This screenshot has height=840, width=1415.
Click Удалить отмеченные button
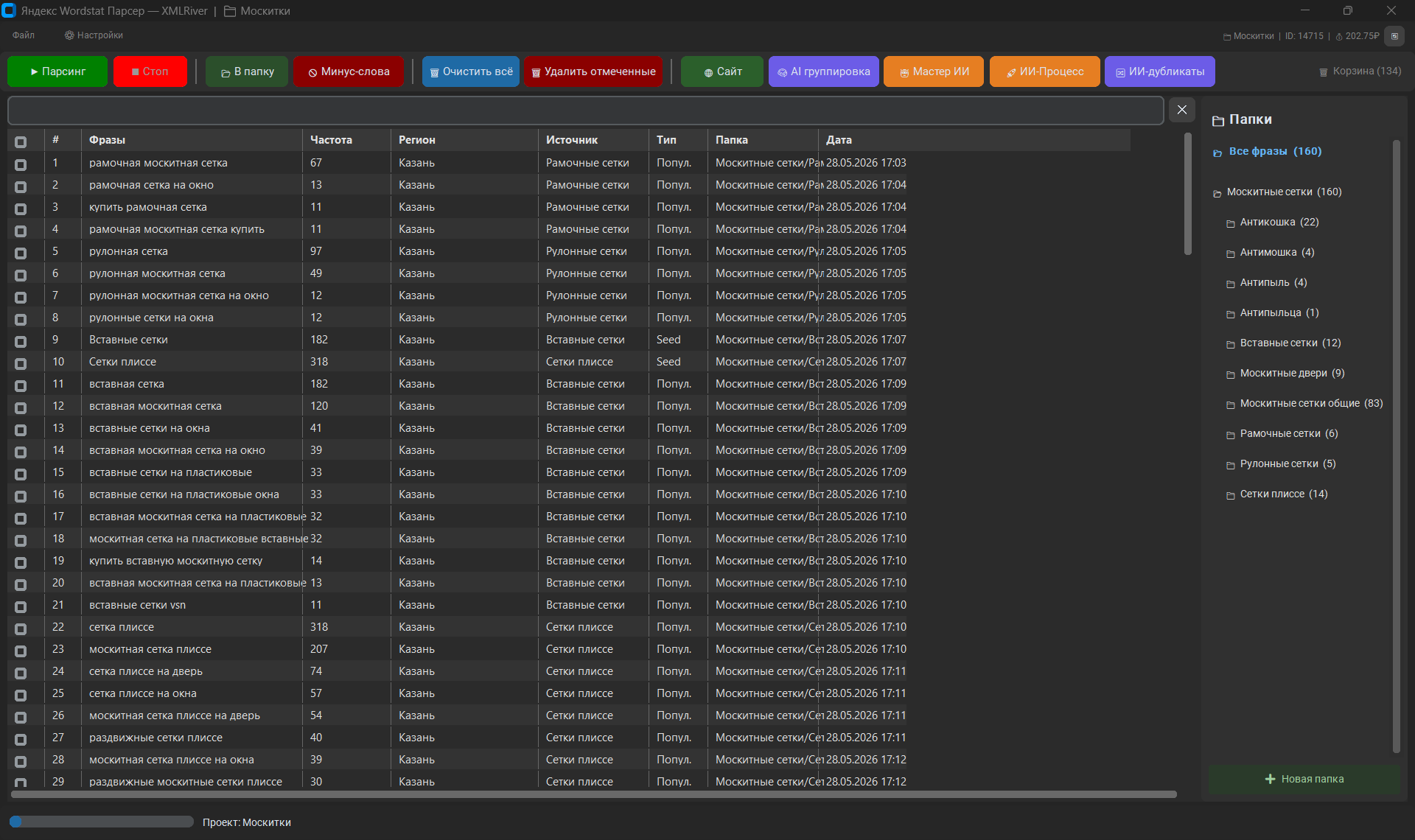[x=593, y=71]
